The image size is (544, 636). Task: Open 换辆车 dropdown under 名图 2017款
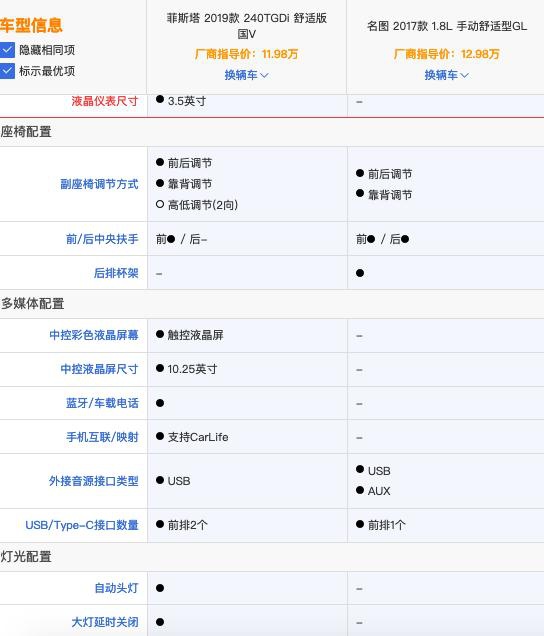point(446,75)
